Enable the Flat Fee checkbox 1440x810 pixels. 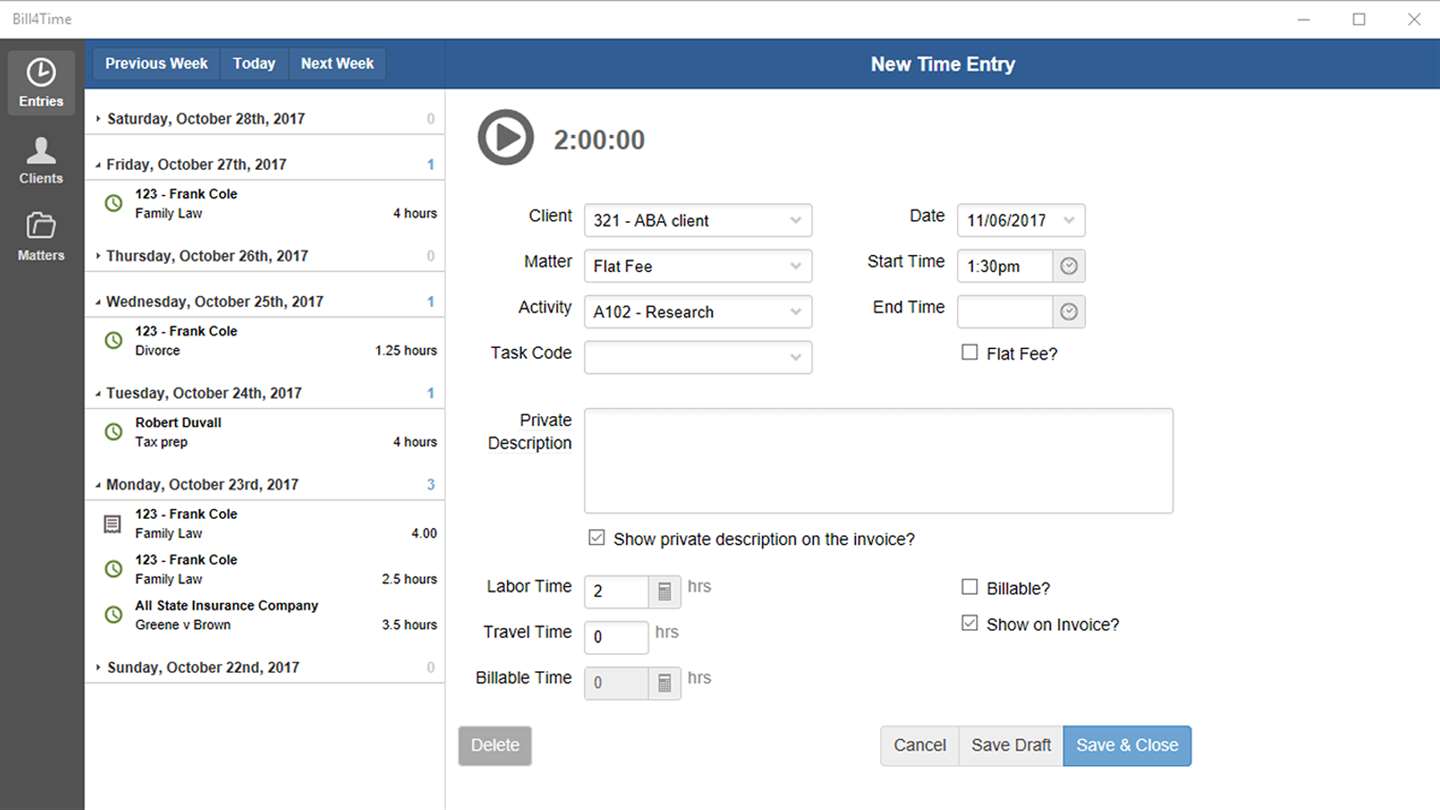(x=969, y=352)
